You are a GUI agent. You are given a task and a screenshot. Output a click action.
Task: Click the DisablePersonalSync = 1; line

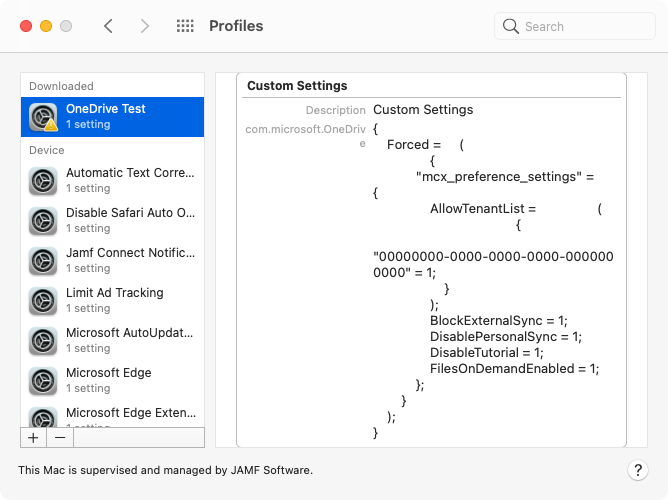click(506, 336)
